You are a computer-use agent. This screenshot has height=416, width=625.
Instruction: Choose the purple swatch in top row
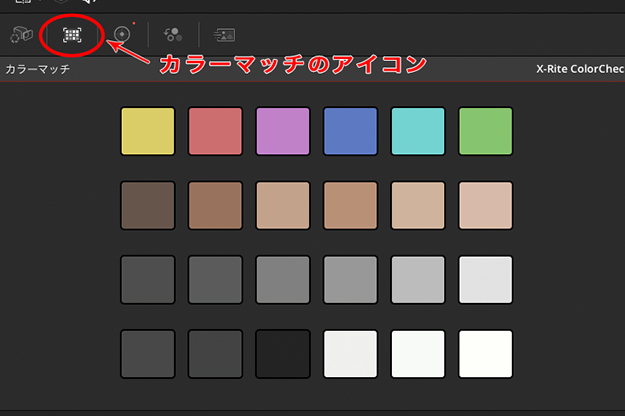283,131
